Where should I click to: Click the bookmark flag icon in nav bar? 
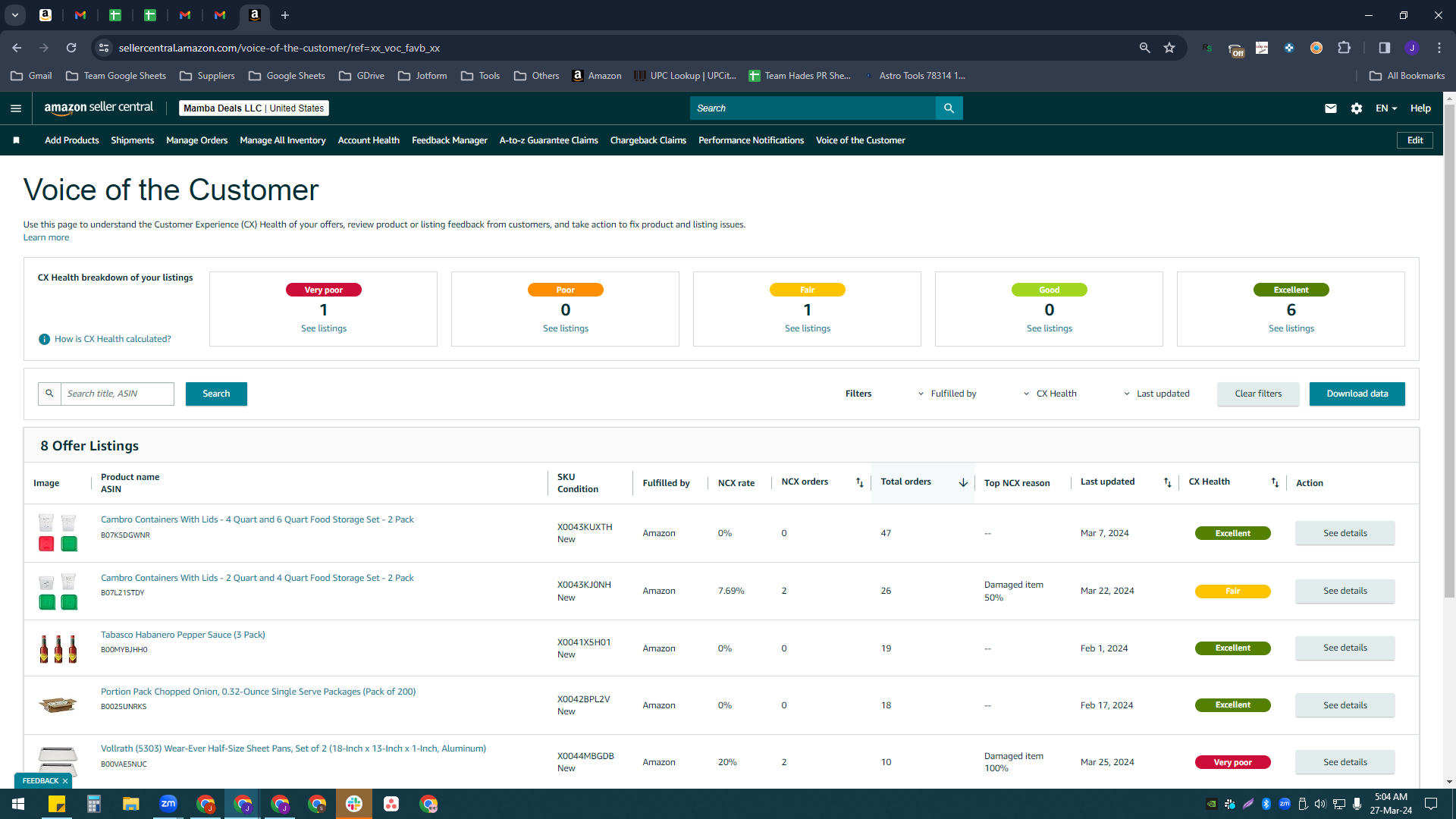pyautogui.click(x=16, y=140)
